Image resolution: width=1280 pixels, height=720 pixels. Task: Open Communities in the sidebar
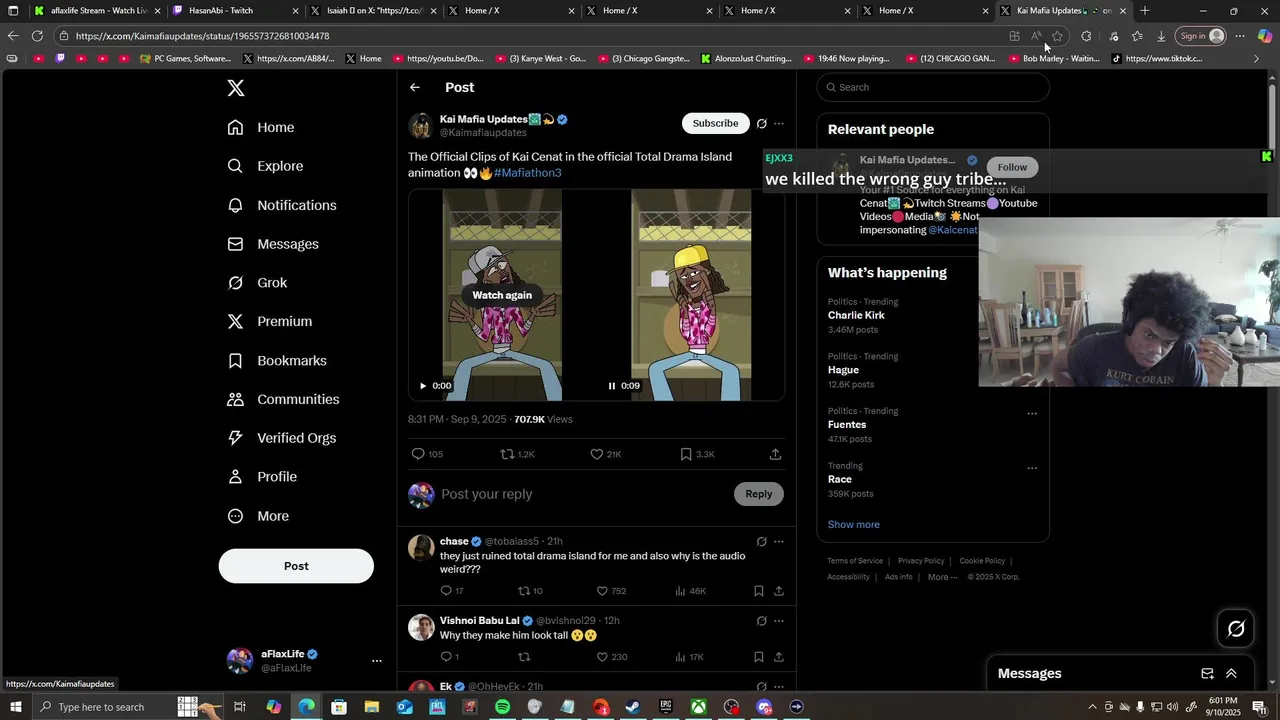283,399
